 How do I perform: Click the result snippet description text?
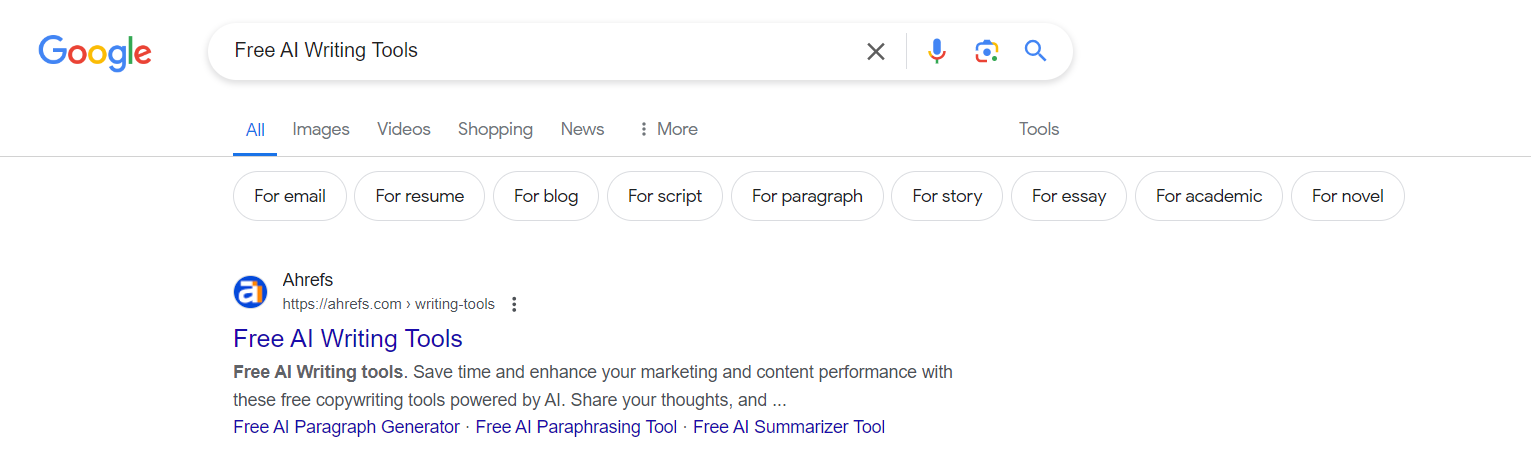pos(593,386)
